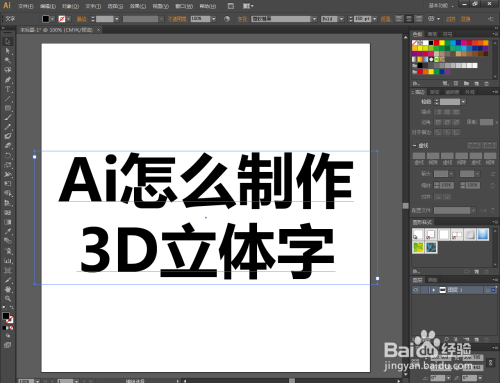The height and width of the screenshot is (383, 500).
Task: Select the Type tool
Action: coord(8,89)
